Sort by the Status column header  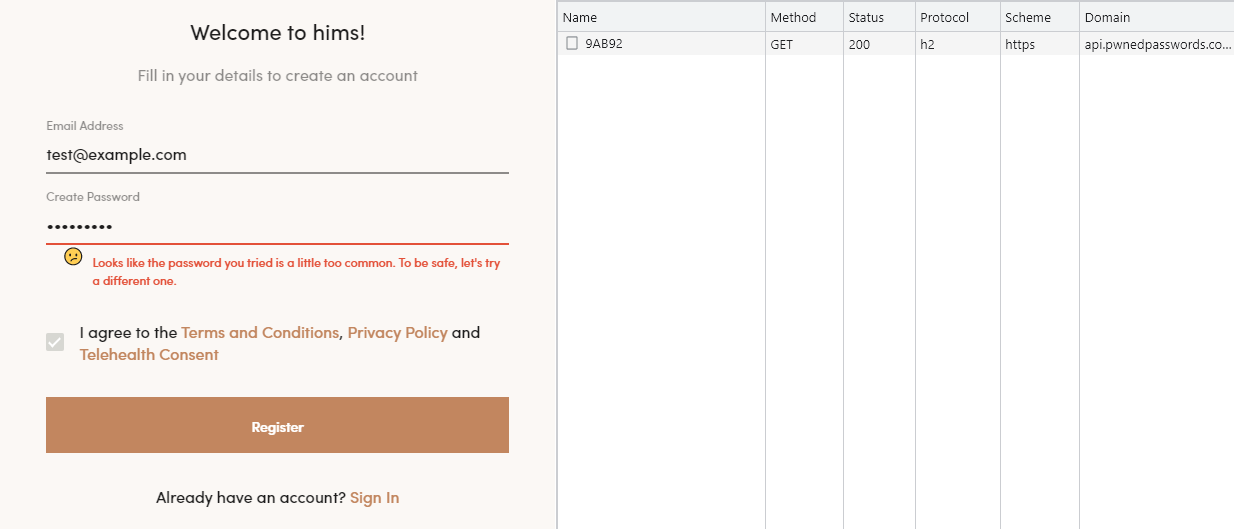click(x=878, y=17)
